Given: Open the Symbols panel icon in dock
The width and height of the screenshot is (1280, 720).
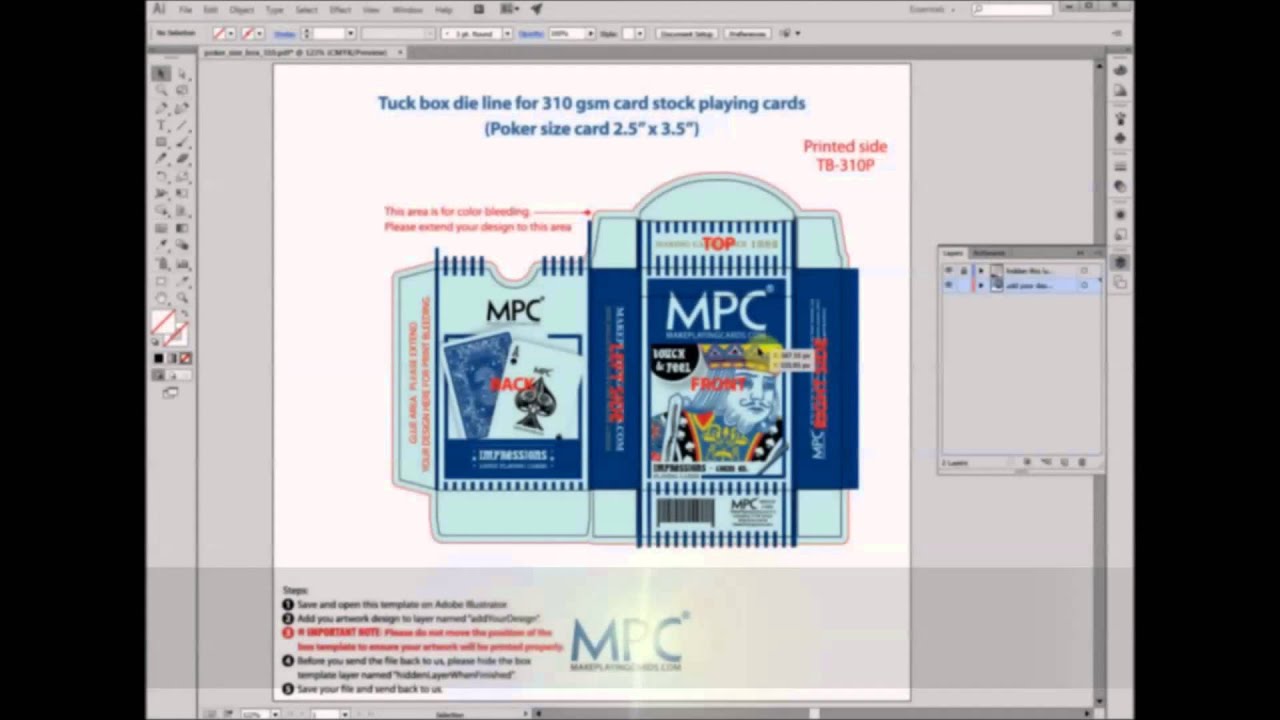Looking at the screenshot, I should click(x=1120, y=137).
